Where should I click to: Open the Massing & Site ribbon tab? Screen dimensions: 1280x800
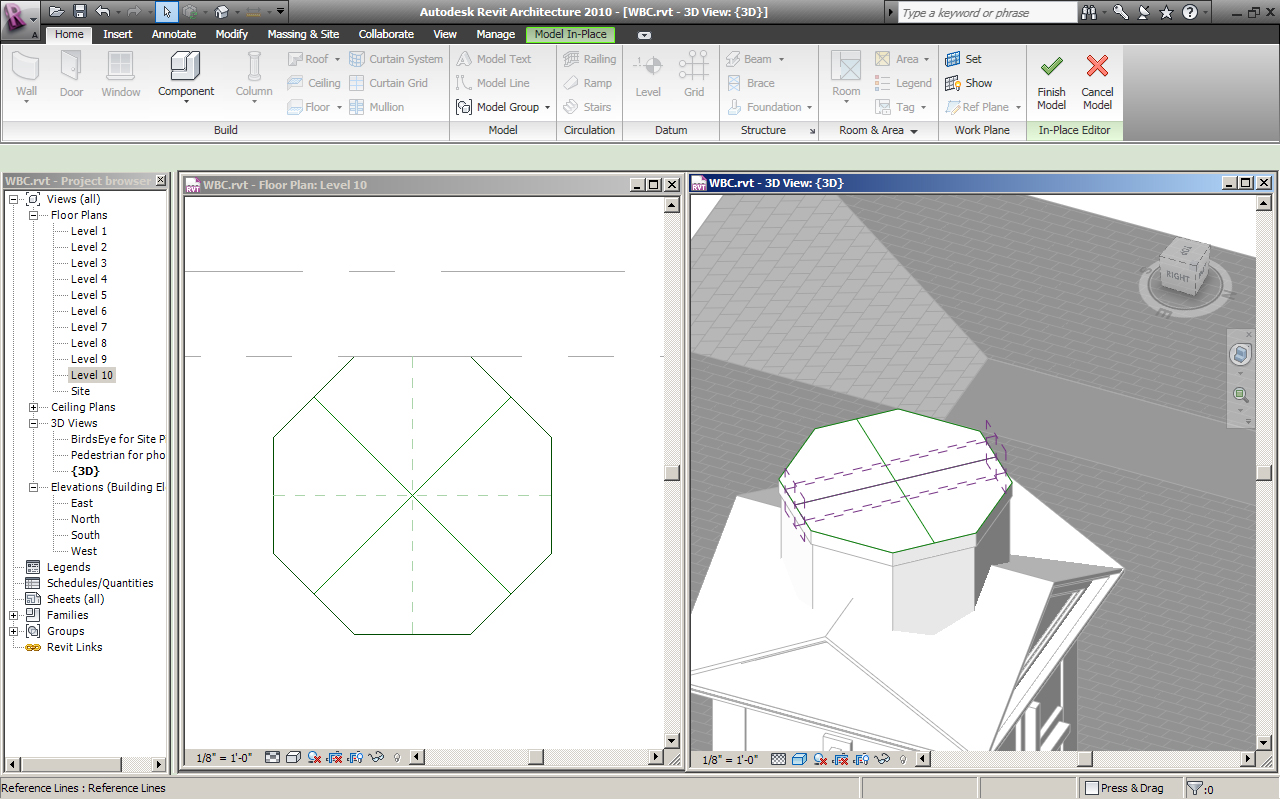[303, 34]
